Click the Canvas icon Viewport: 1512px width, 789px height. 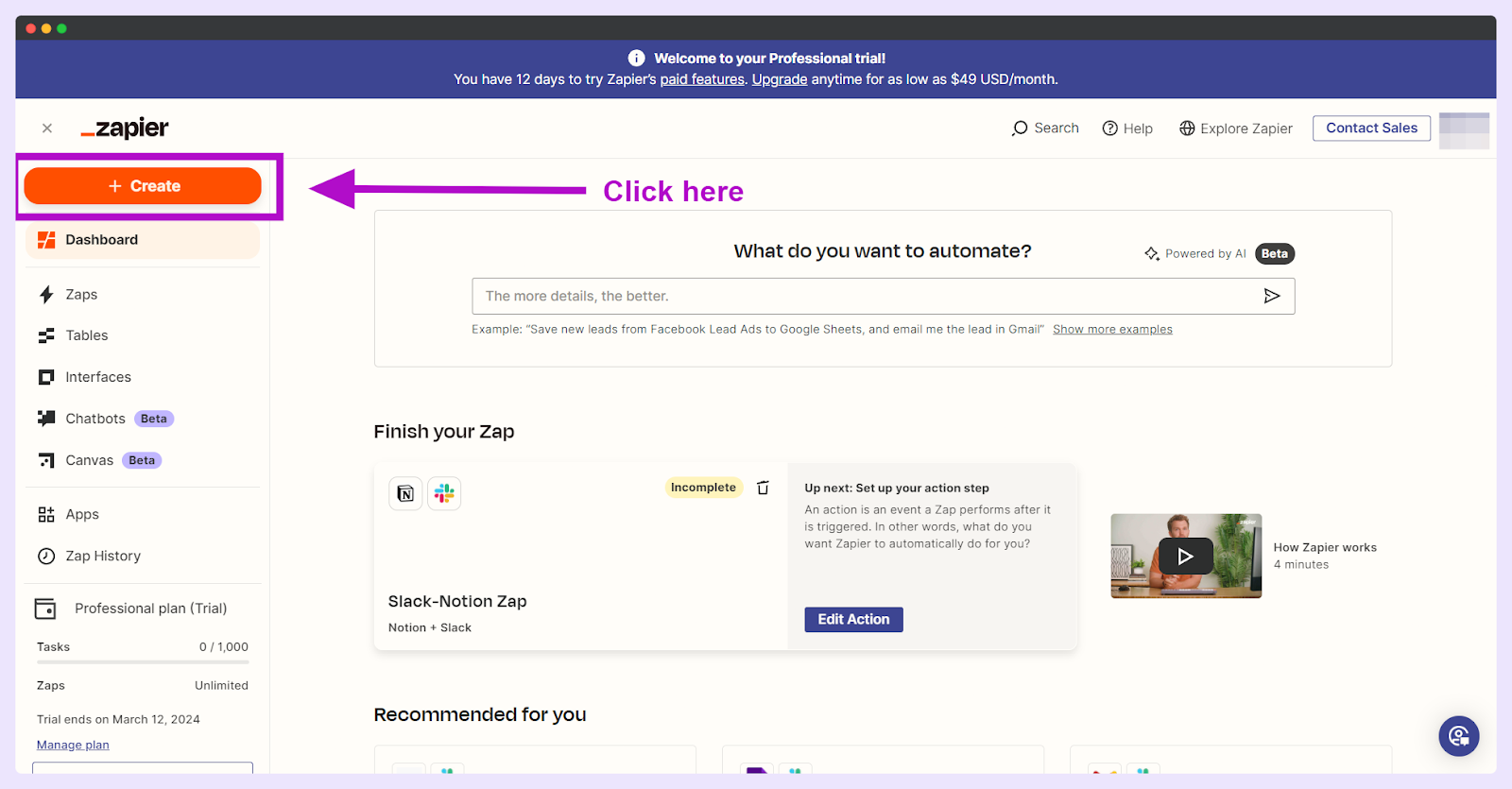(46, 460)
